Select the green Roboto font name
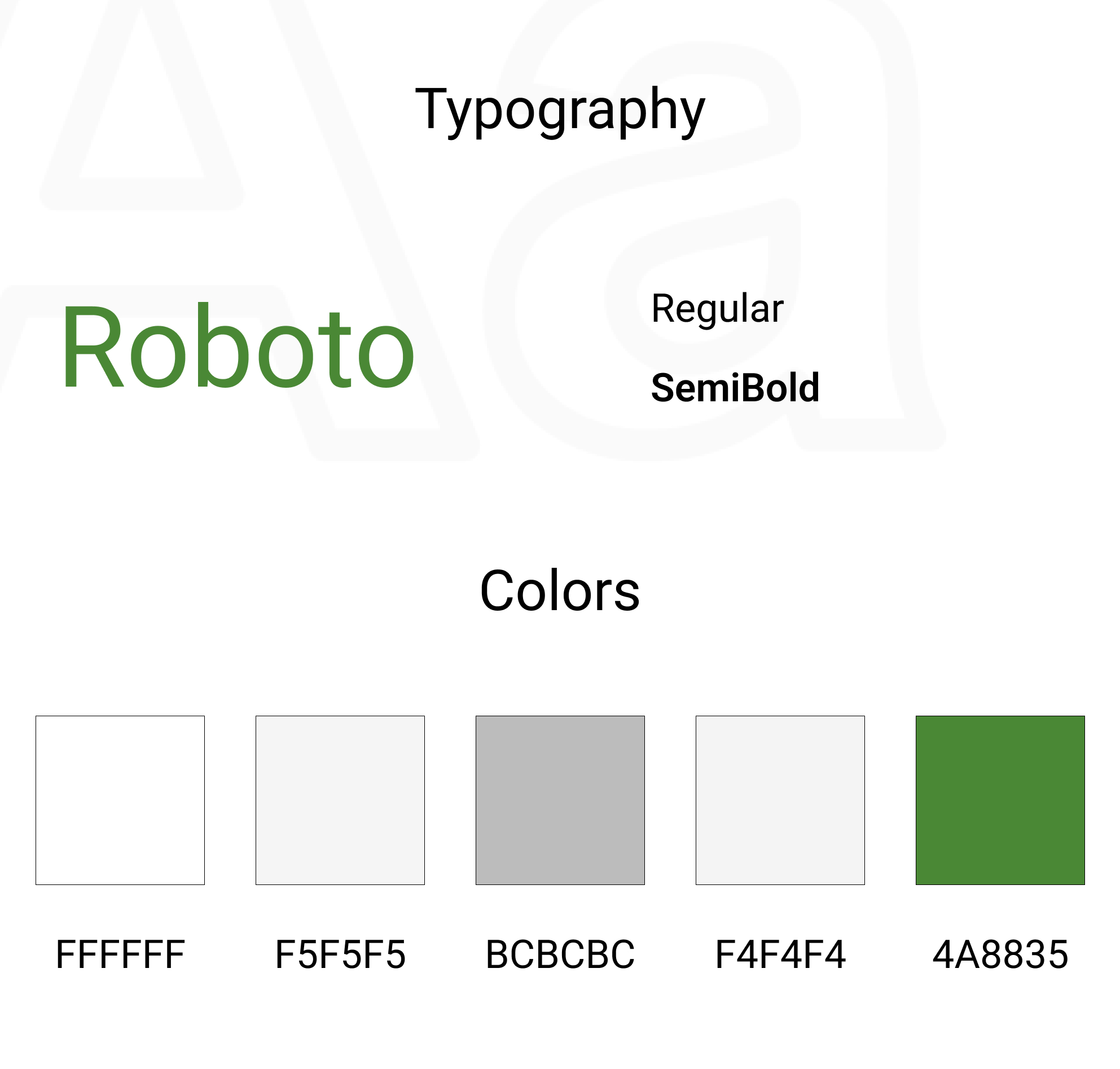The image size is (1120, 1069). pos(238,347)
